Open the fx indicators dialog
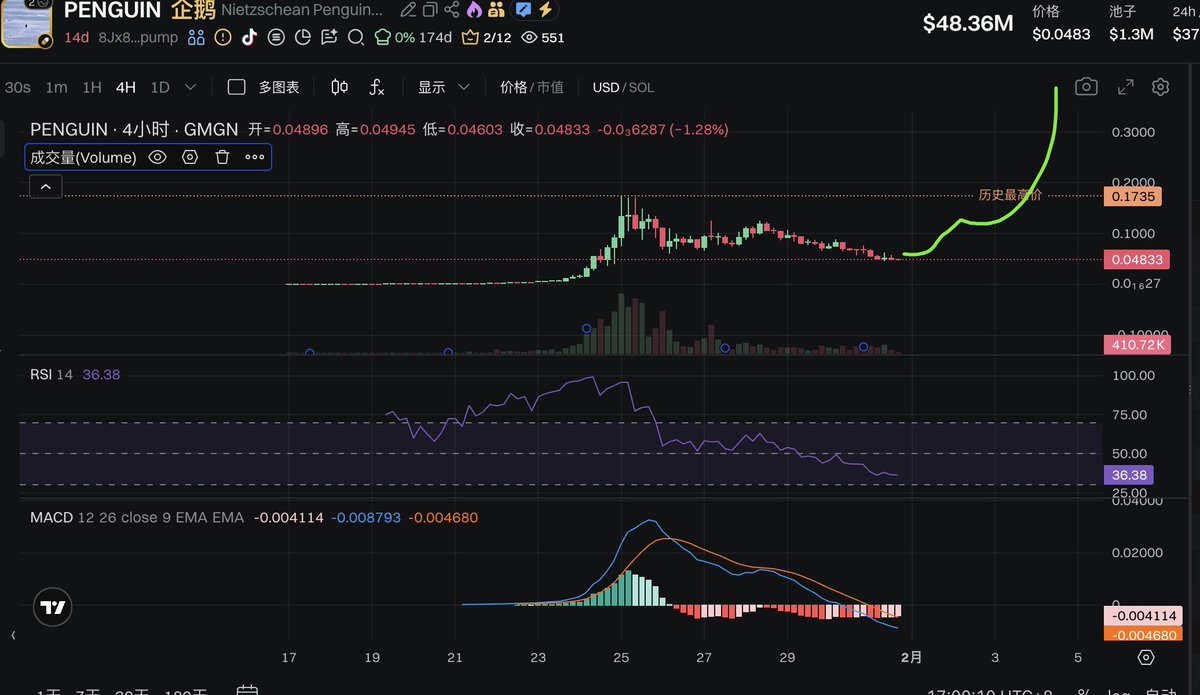The height and width of the screenshot is (695, 1200). point(376,89)
